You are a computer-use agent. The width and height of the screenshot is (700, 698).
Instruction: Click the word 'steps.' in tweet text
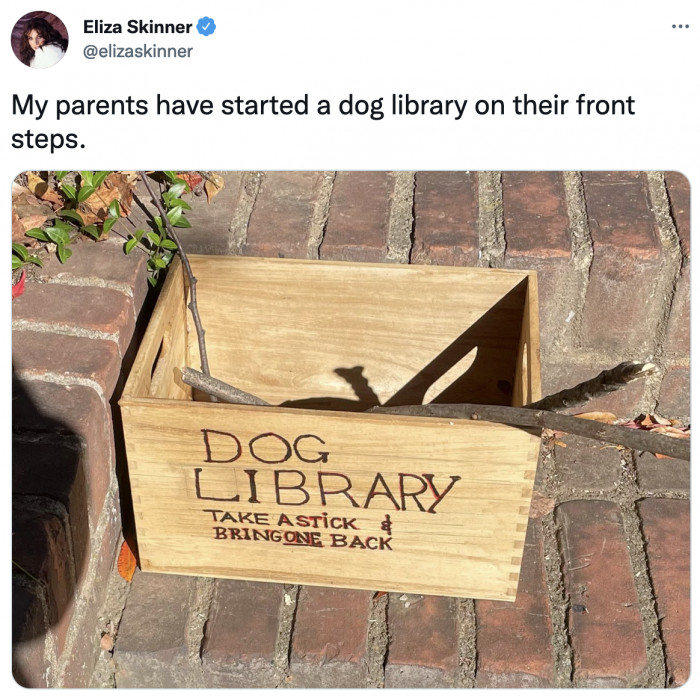click(x=48, y=140)
